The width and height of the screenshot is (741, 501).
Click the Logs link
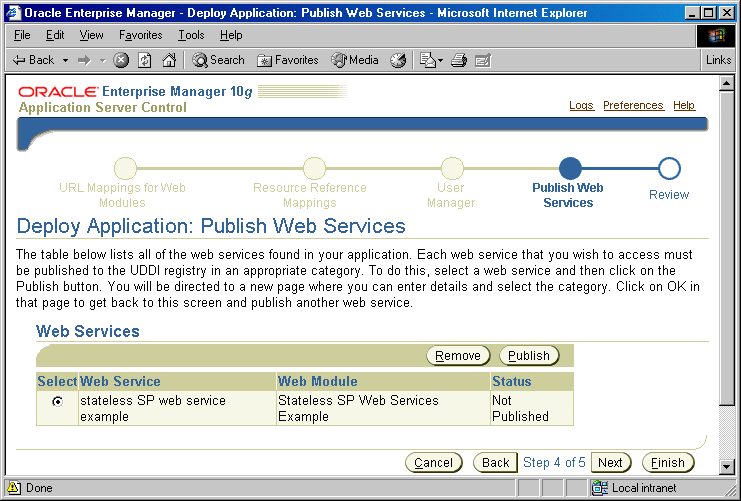581,105
